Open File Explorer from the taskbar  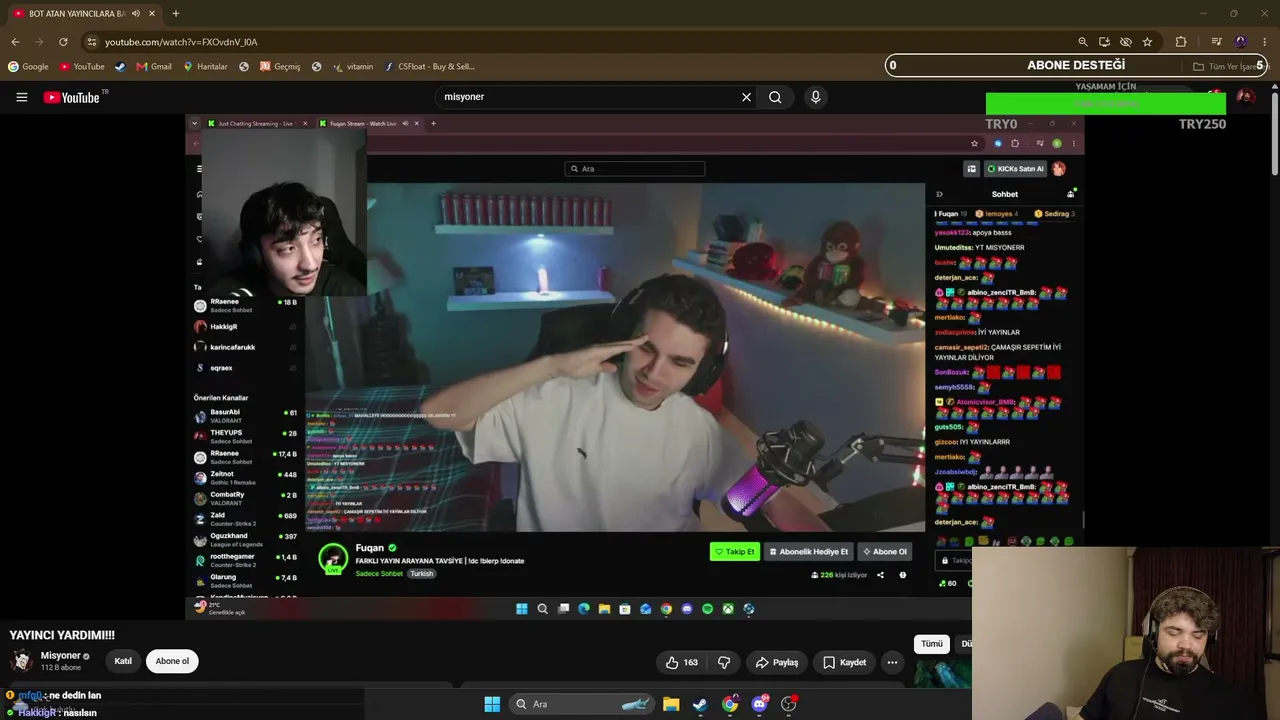point(671,704)
